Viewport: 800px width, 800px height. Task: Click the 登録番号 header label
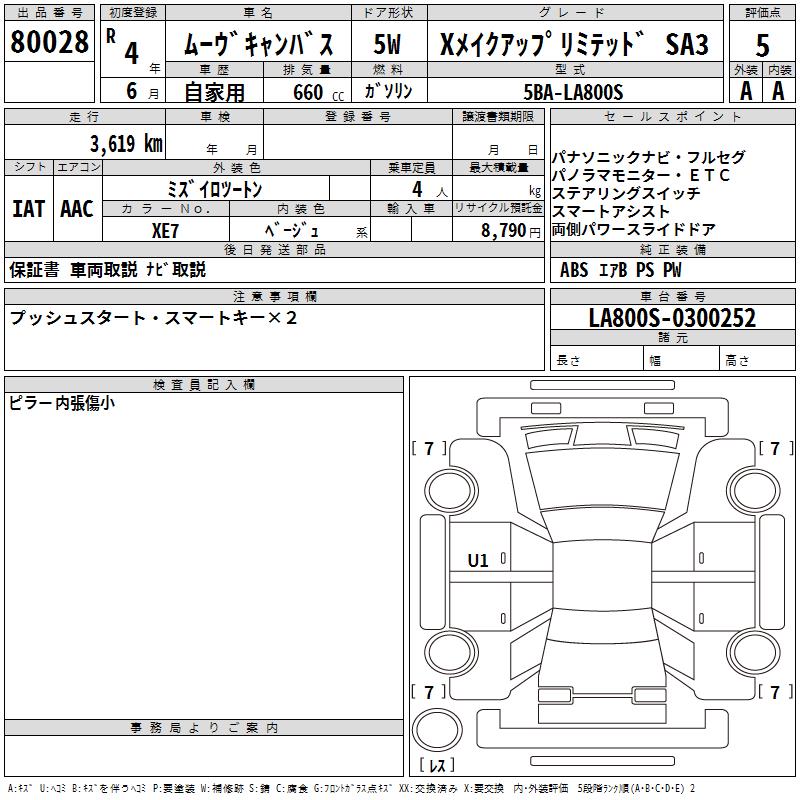[358, 117]
